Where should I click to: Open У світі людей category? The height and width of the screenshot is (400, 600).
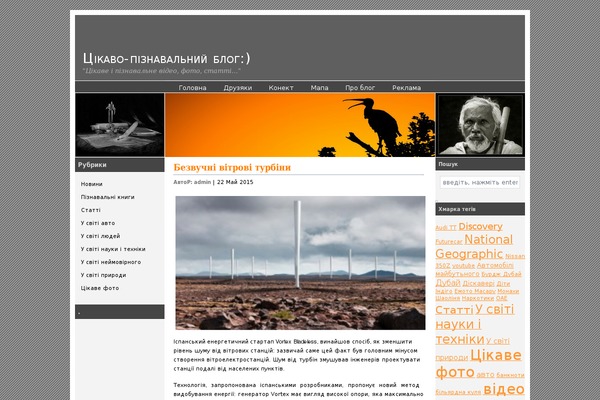click(x=100, y=236)
